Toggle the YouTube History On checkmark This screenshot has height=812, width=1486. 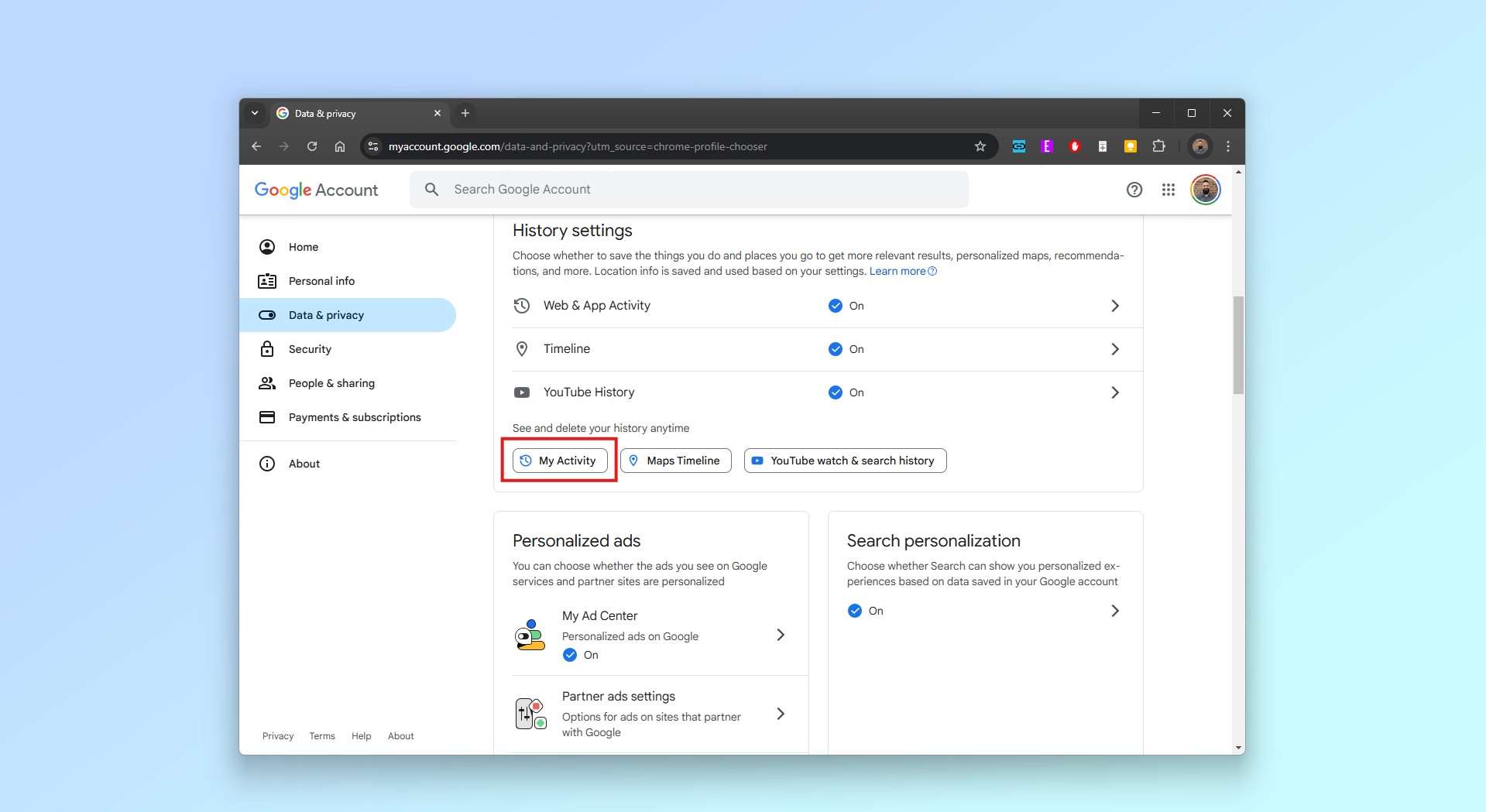click(x=836, y=392)
